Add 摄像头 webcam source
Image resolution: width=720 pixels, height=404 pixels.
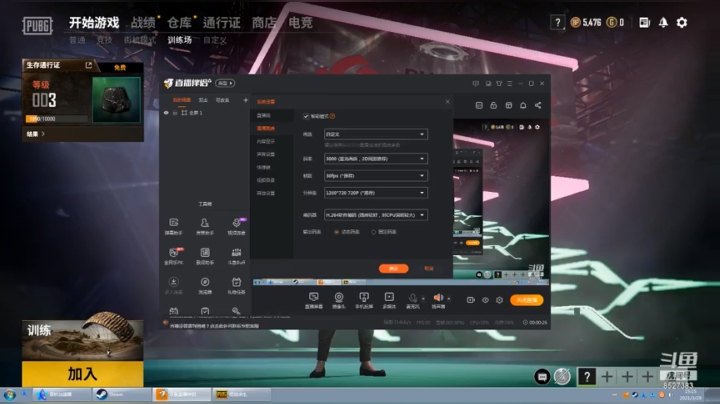(x=339, y=300)
